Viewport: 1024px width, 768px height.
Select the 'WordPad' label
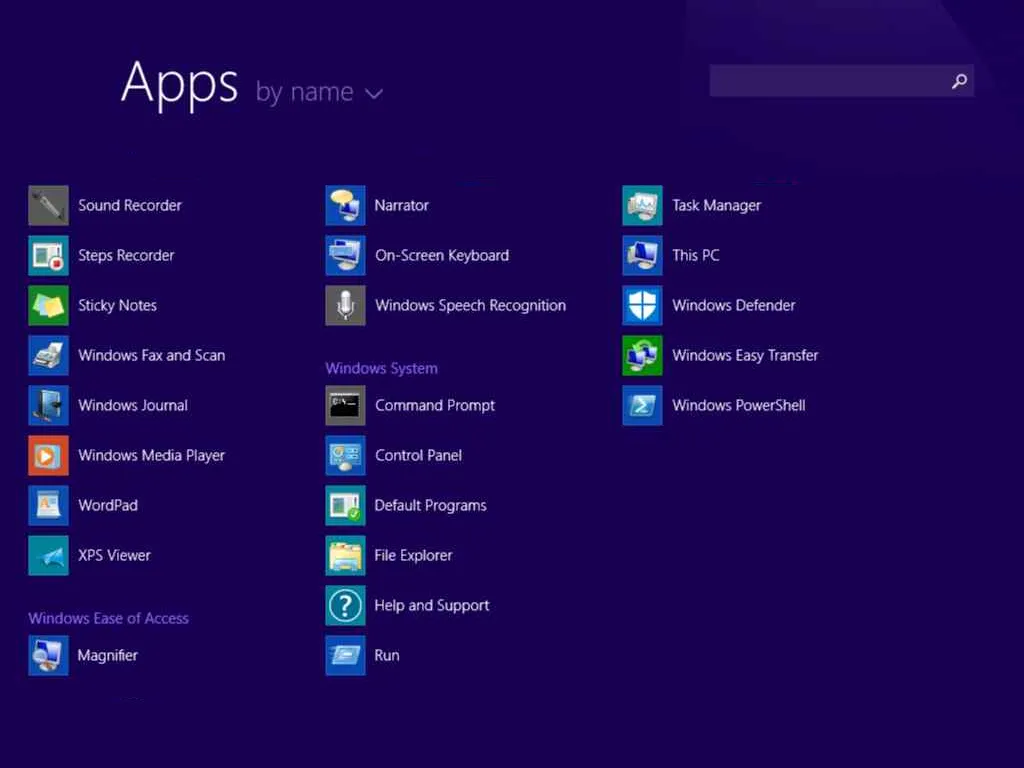(108, 505)
